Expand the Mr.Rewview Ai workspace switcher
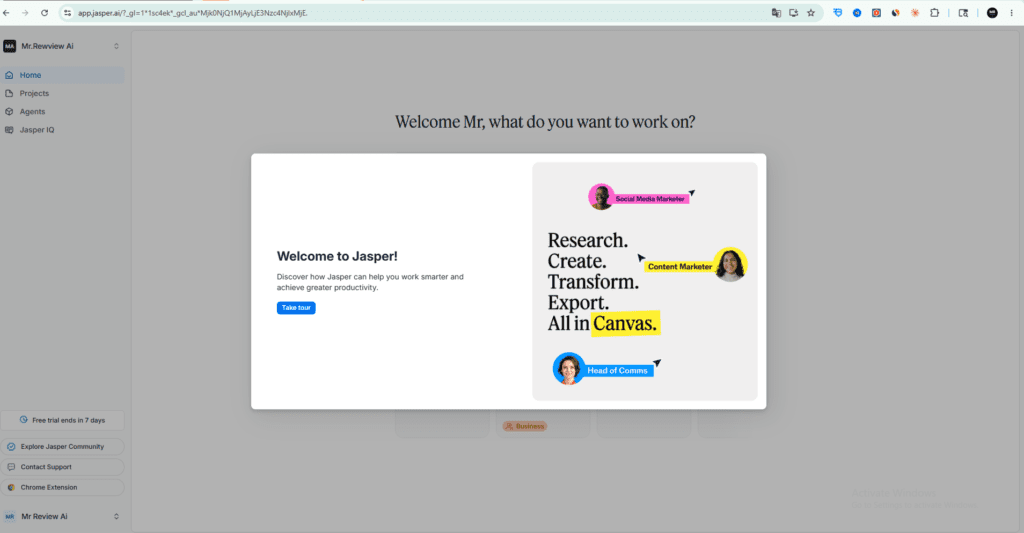This screenshot has height=533, width=1024. click(116, 46)
